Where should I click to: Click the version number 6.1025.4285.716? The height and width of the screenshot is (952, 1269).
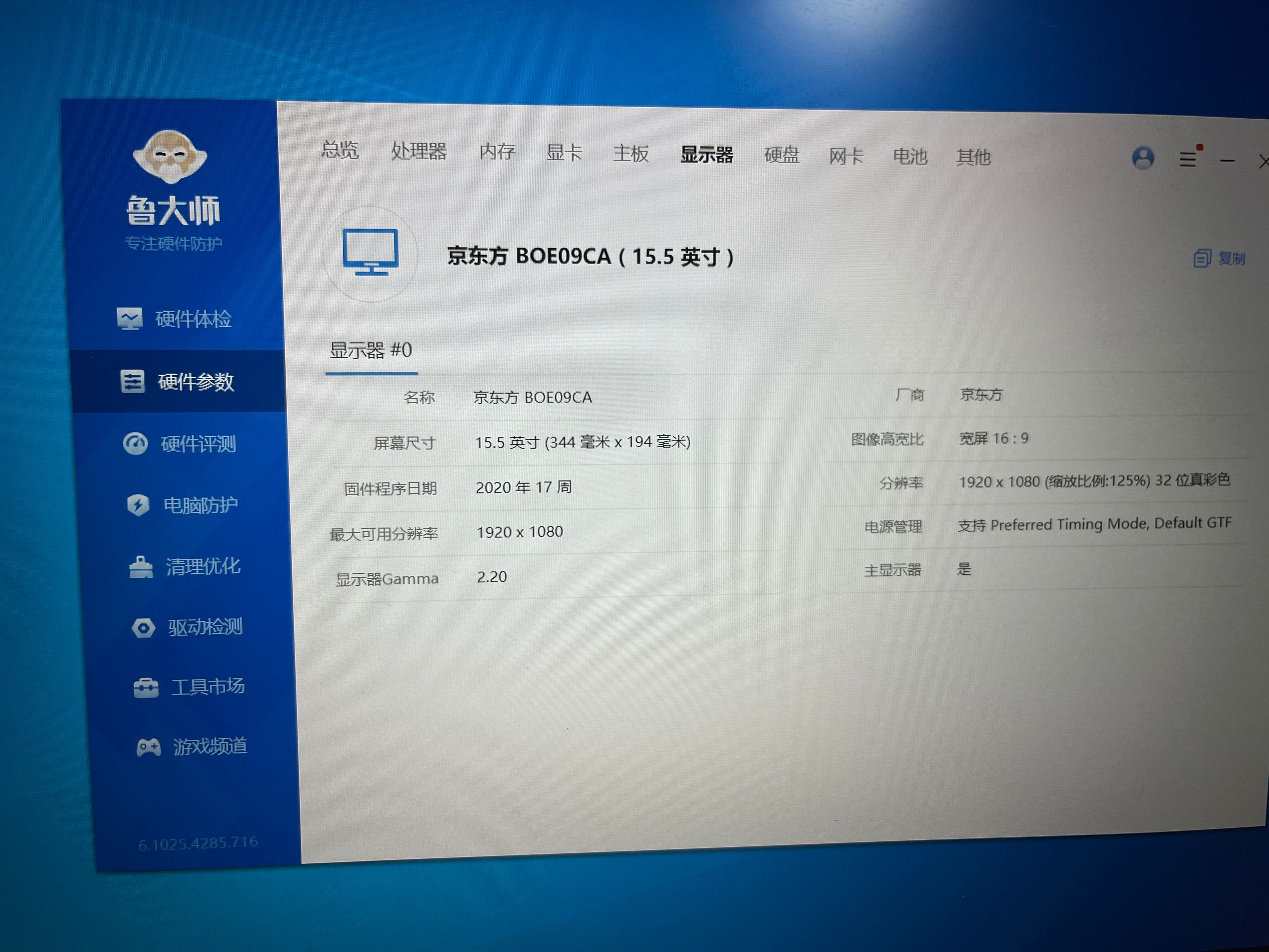pos(198,843)
